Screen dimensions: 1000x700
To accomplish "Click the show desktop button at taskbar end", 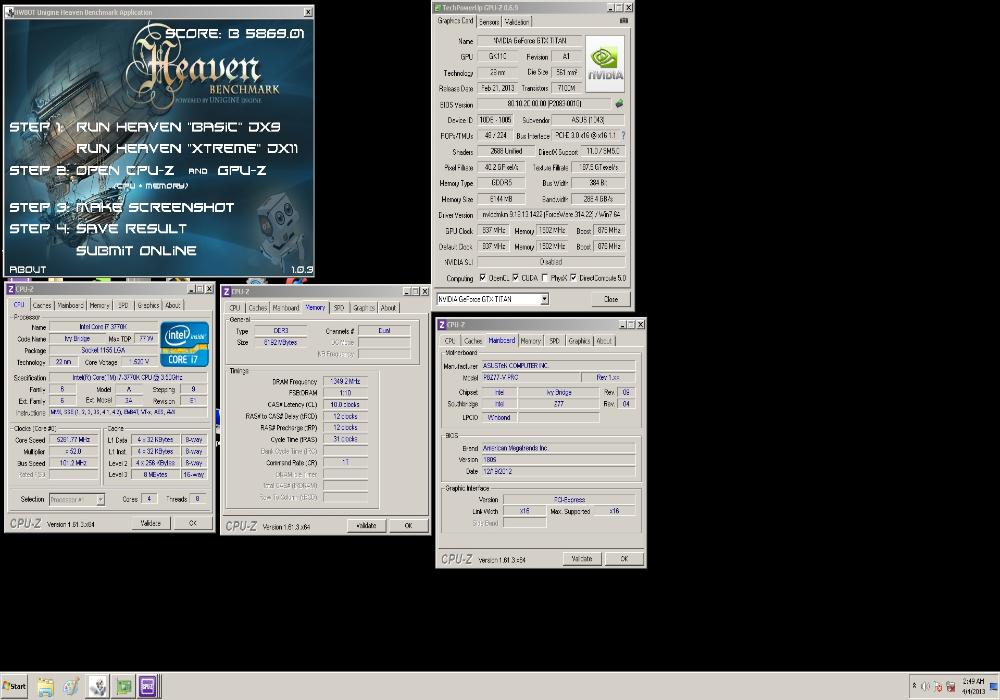I will click(994, 687).
